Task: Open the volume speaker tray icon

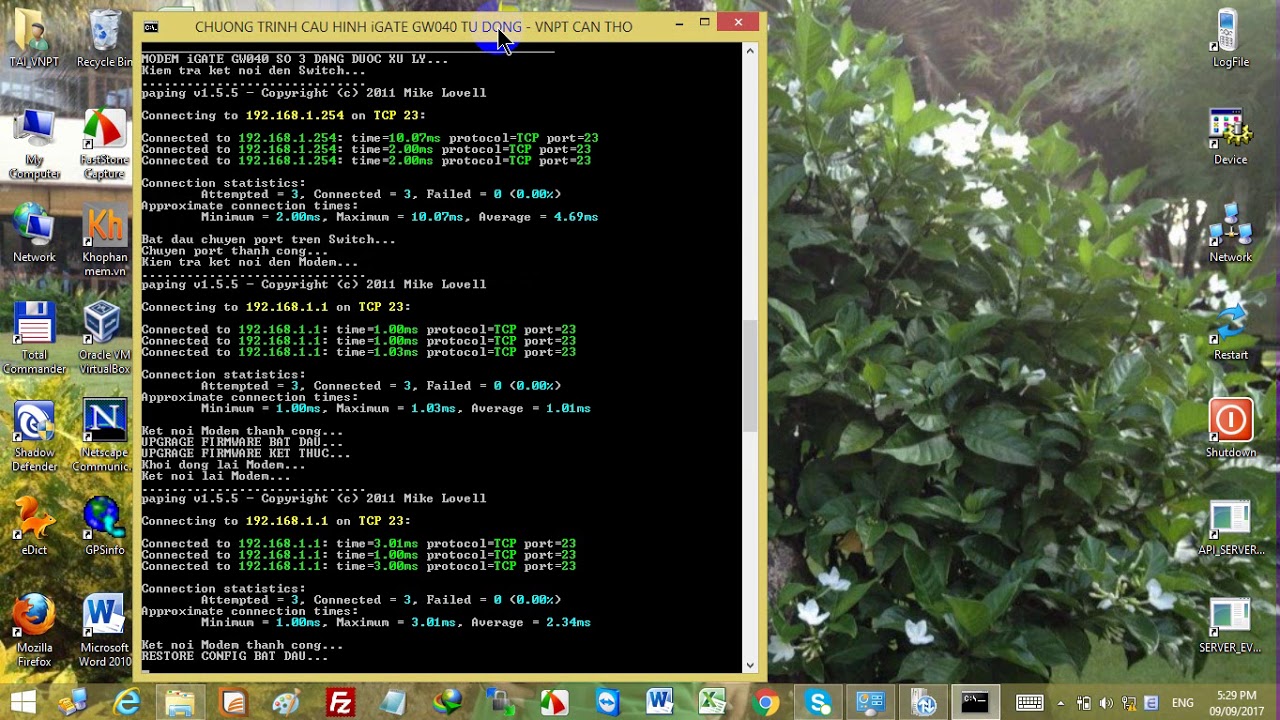Action: [x=1106, y=703]
